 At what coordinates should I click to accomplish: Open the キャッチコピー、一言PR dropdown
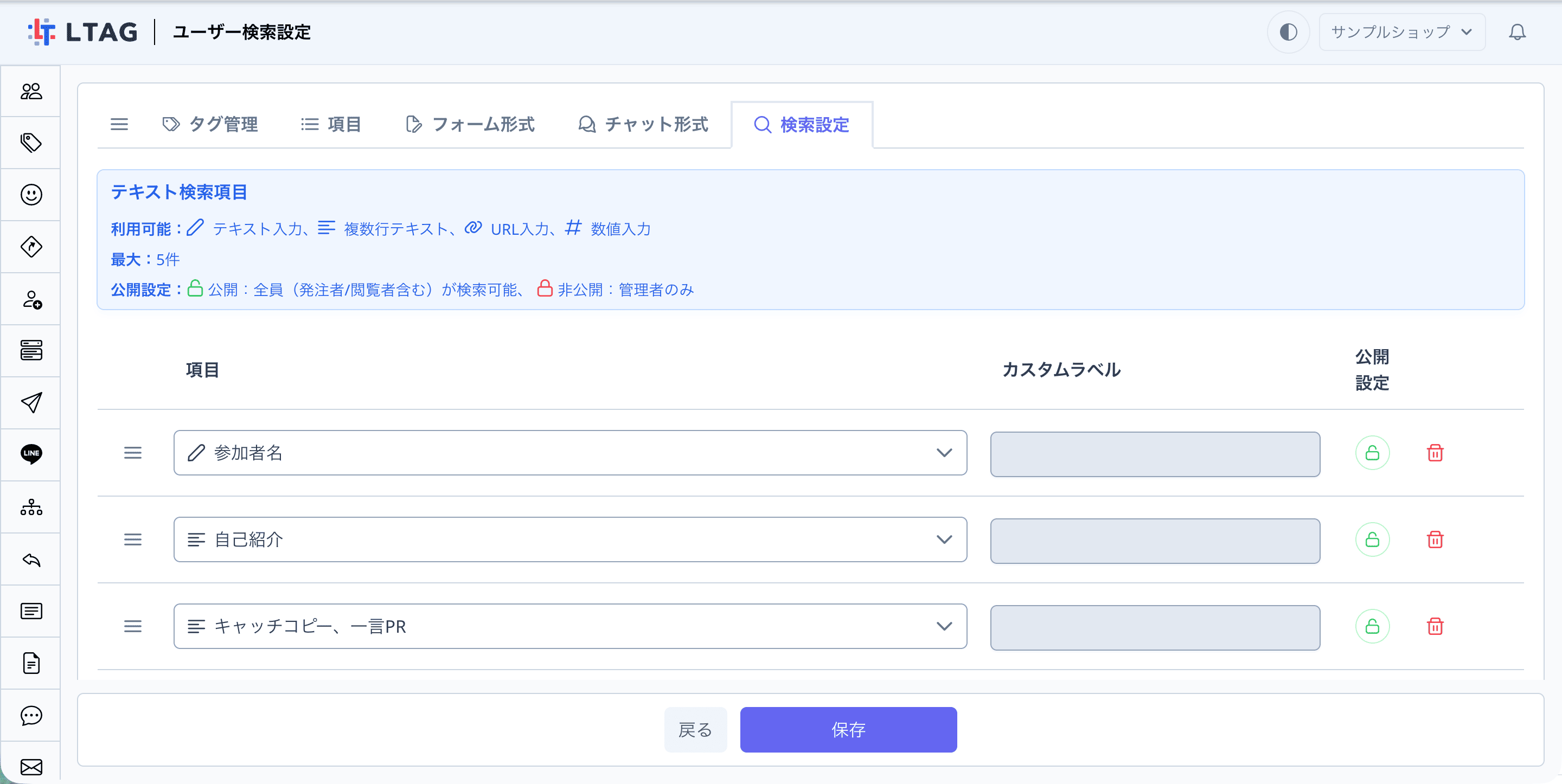[x=570, y=626]
